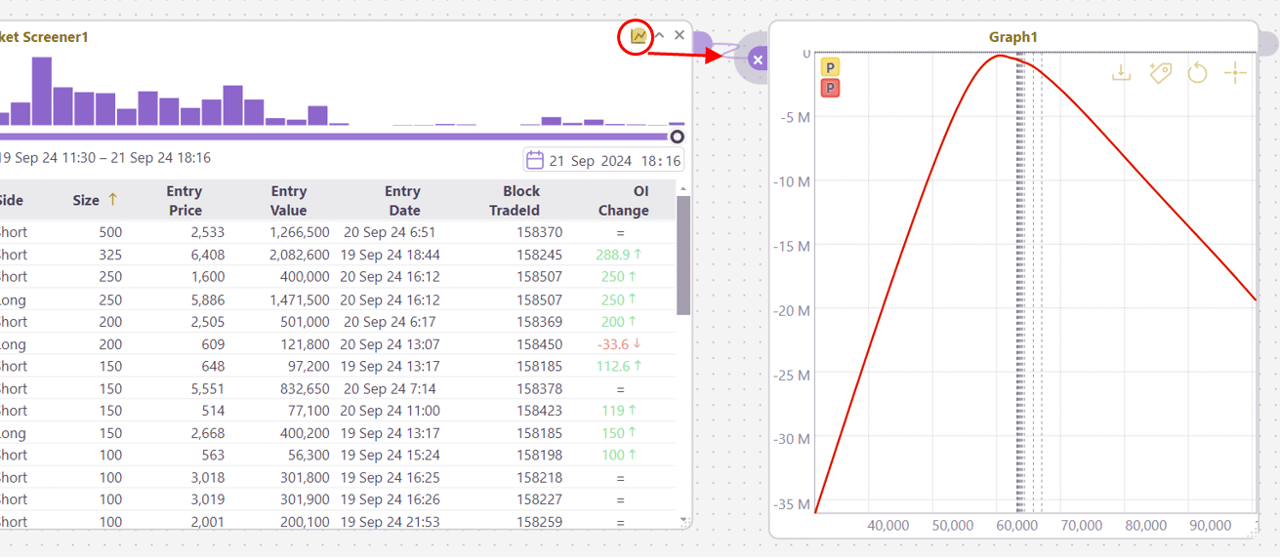Click the add tag icon on Graph1

[x=1160, y=73]
